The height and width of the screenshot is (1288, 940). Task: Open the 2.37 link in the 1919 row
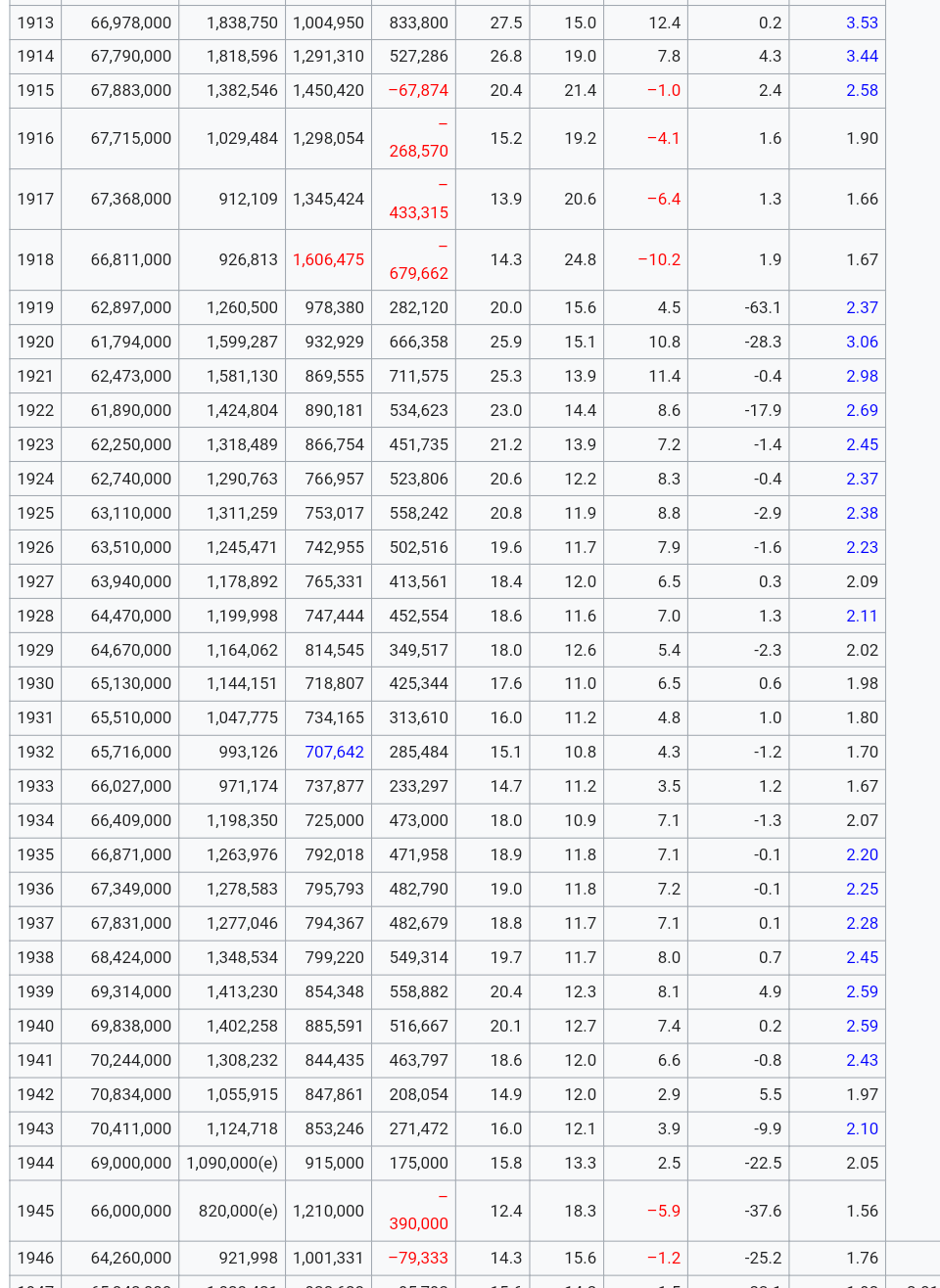(x=862, y=308)
